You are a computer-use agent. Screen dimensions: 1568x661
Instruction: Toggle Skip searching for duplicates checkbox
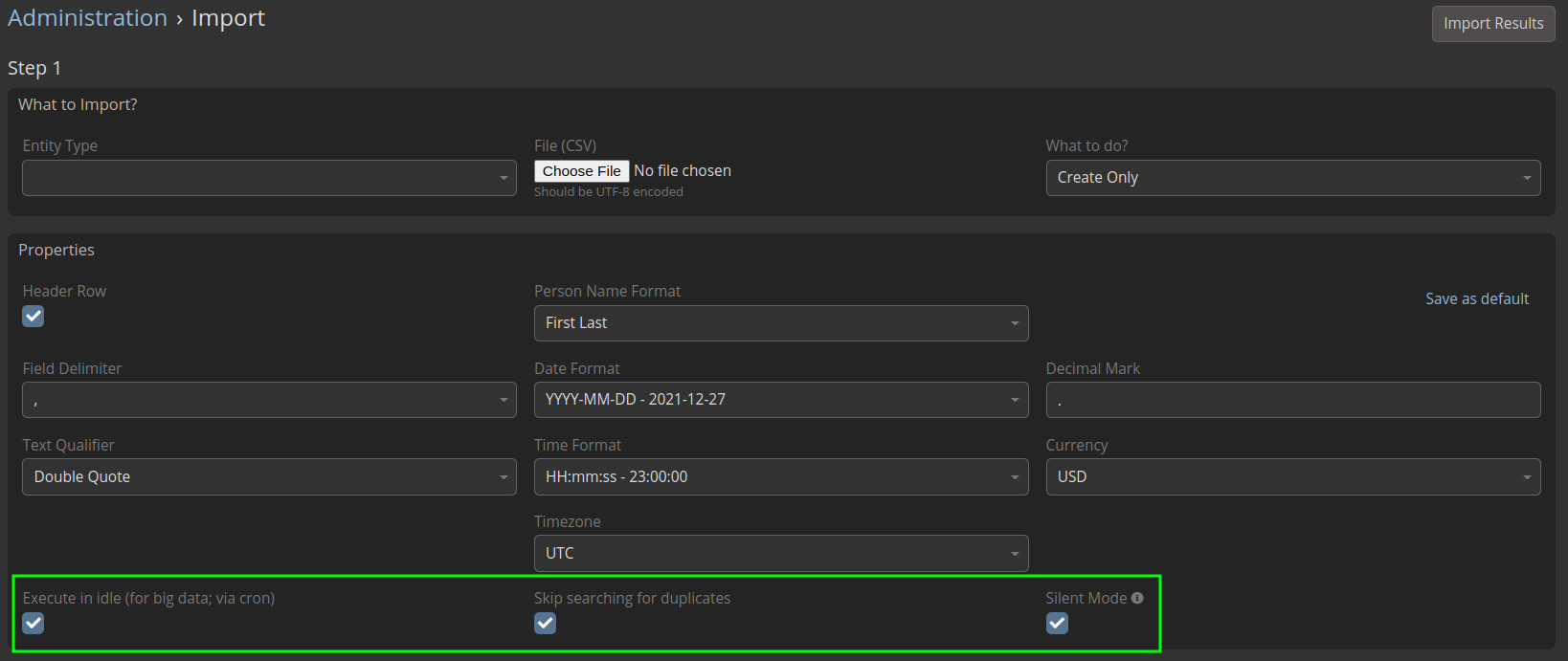(x=545, y=623)
